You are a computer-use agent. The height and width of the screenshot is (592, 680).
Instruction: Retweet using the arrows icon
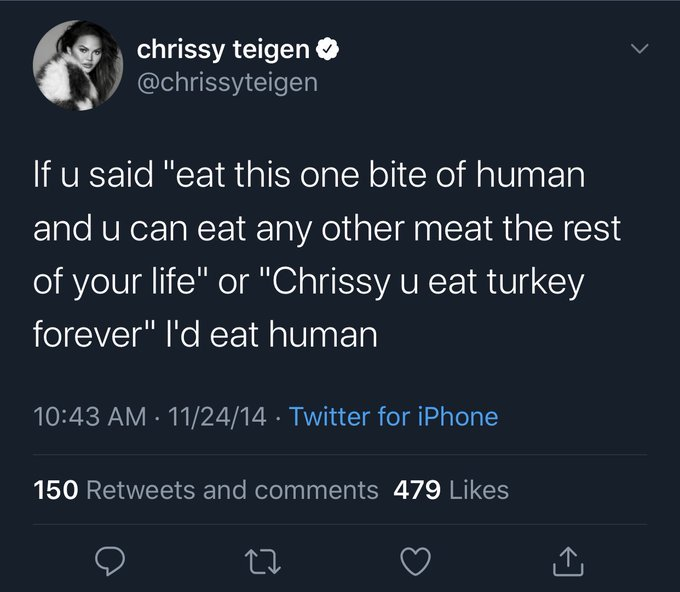click(263, 564)
